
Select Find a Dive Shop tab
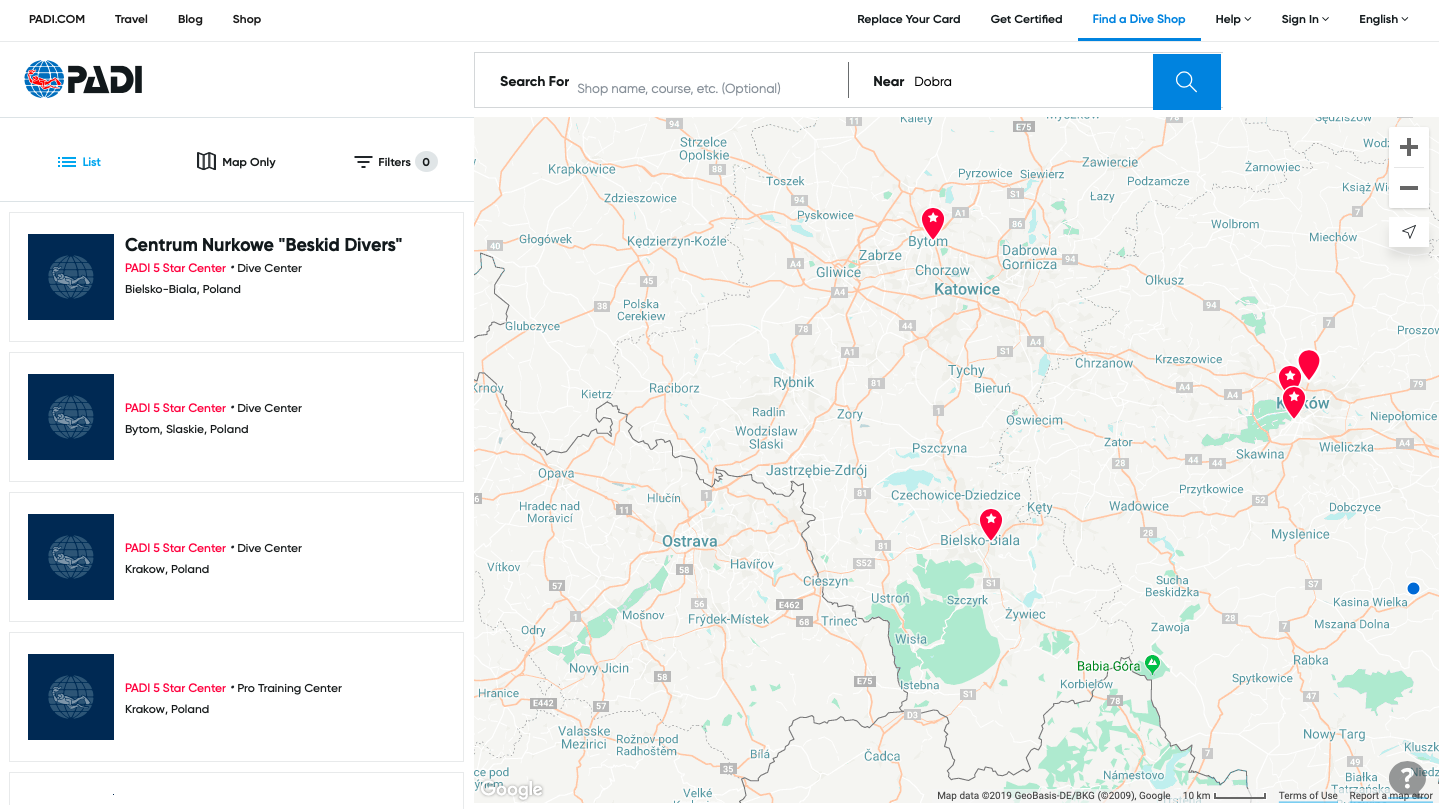[1139, 19]
